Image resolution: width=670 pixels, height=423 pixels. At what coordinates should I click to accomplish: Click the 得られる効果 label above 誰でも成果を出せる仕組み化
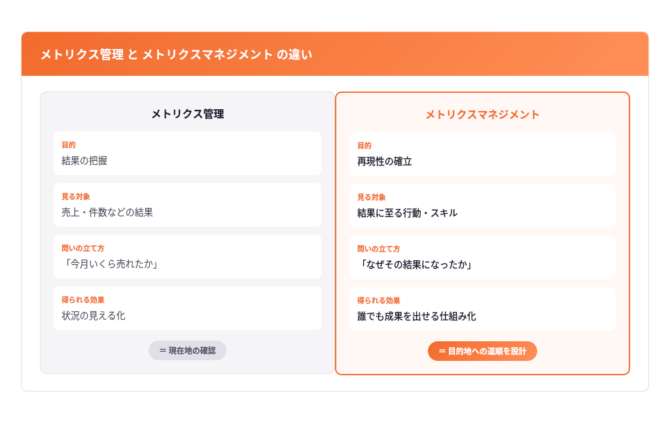(378, 300)
